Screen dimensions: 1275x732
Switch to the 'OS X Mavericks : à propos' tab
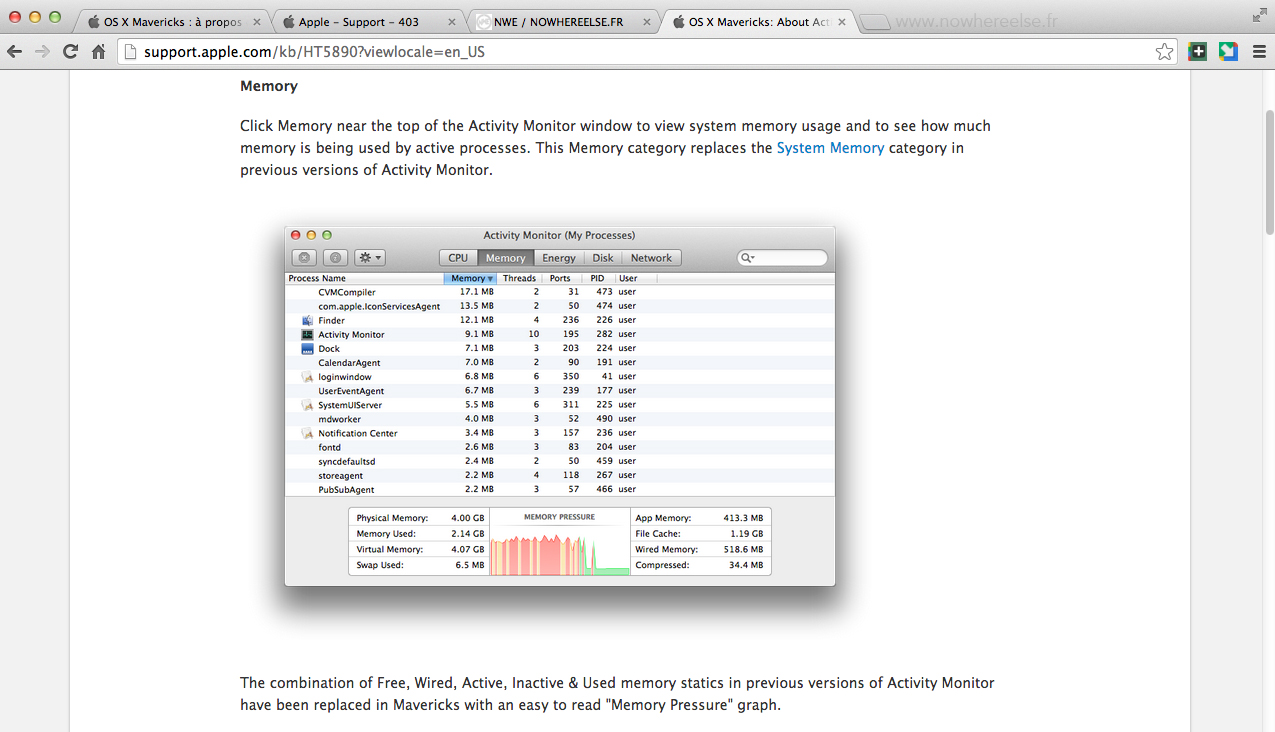click(x=170, y=22)
